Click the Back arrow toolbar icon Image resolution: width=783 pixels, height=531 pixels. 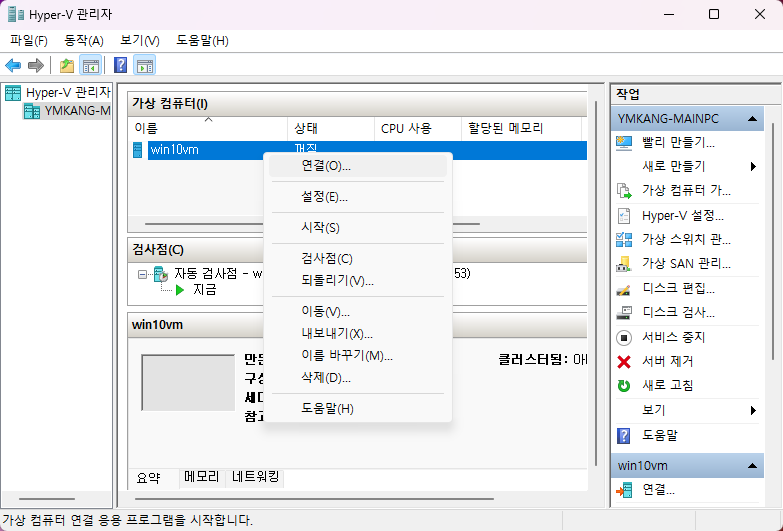pos(13,65)
